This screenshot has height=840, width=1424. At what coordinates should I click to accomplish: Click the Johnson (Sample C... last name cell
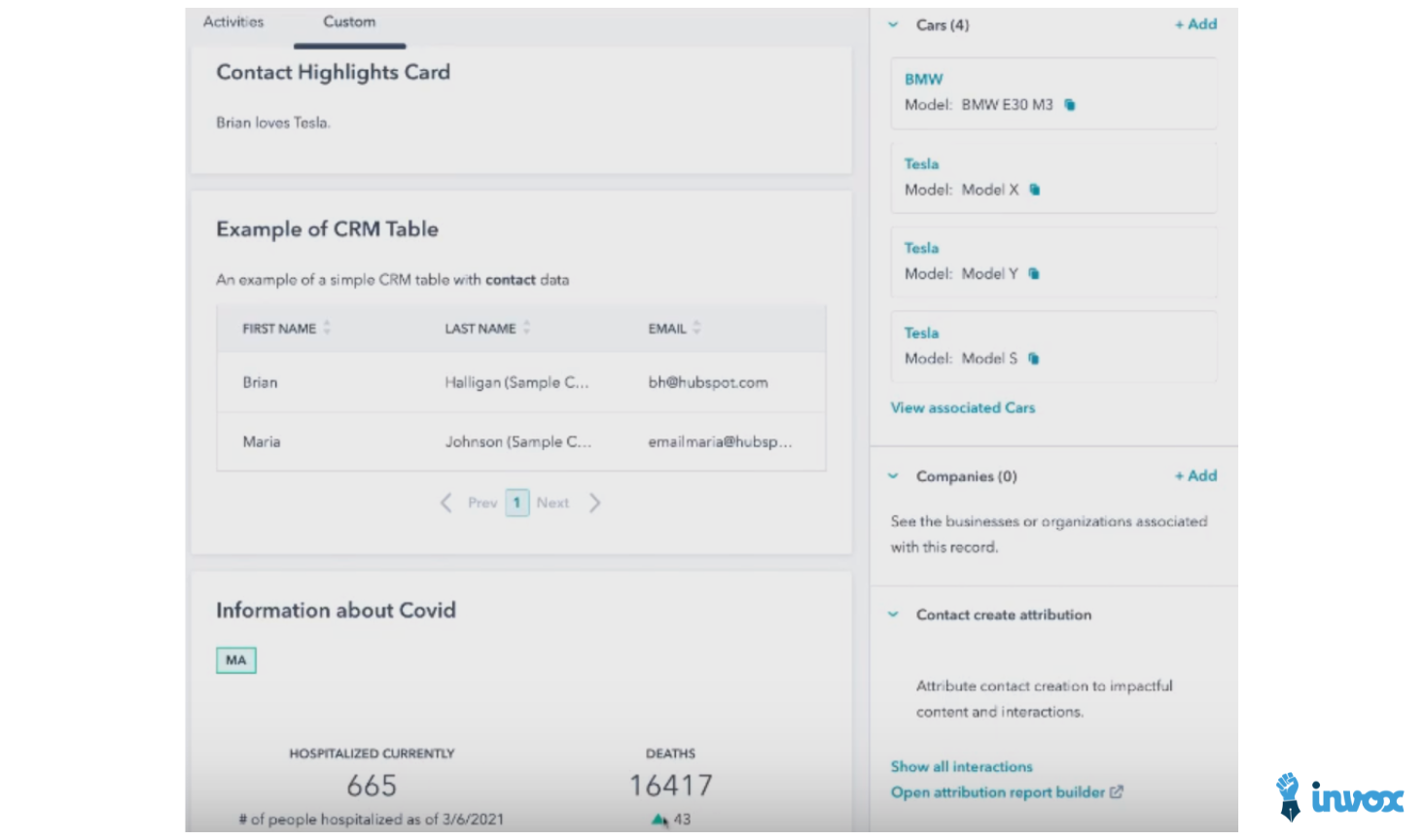(518, 441)
